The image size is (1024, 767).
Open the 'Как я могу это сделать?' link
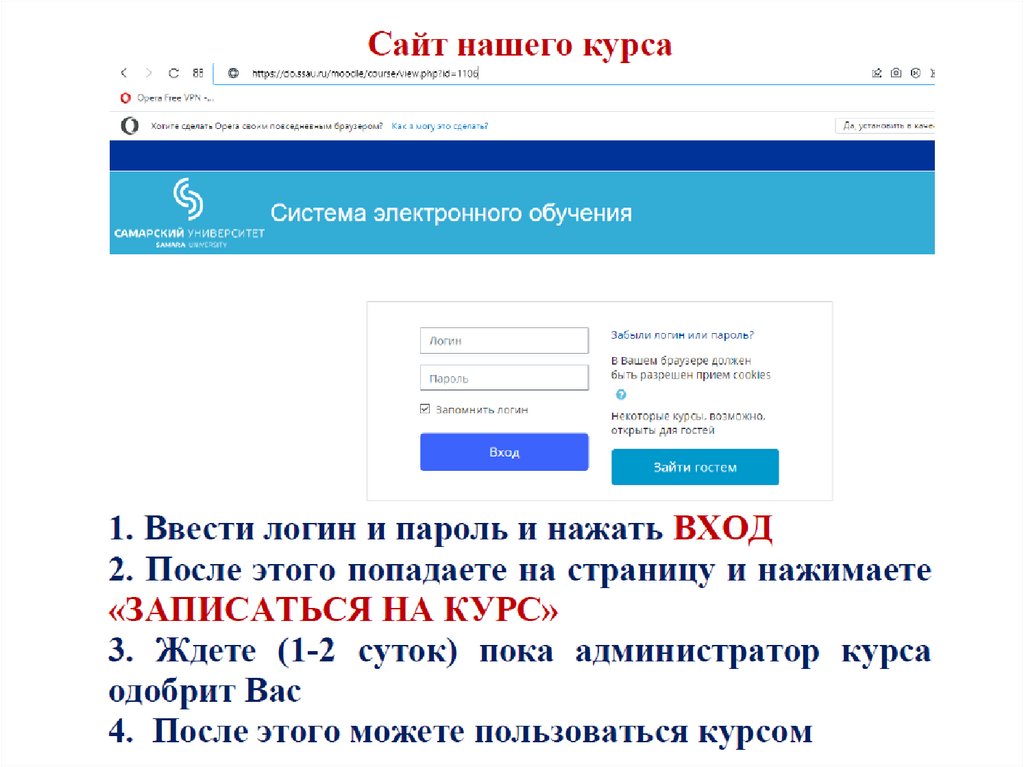pyautogui.click(x=440, y=126)
